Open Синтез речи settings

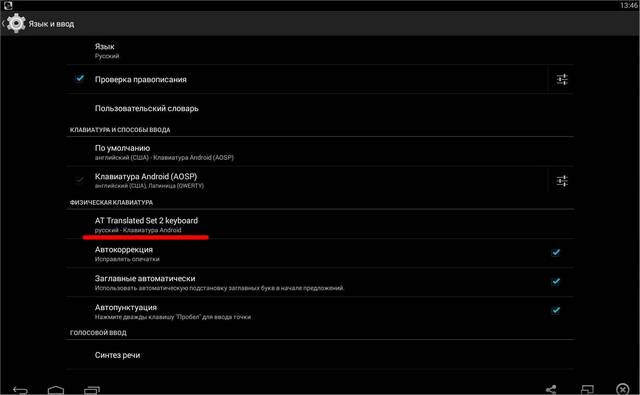[x=320, y=355]
